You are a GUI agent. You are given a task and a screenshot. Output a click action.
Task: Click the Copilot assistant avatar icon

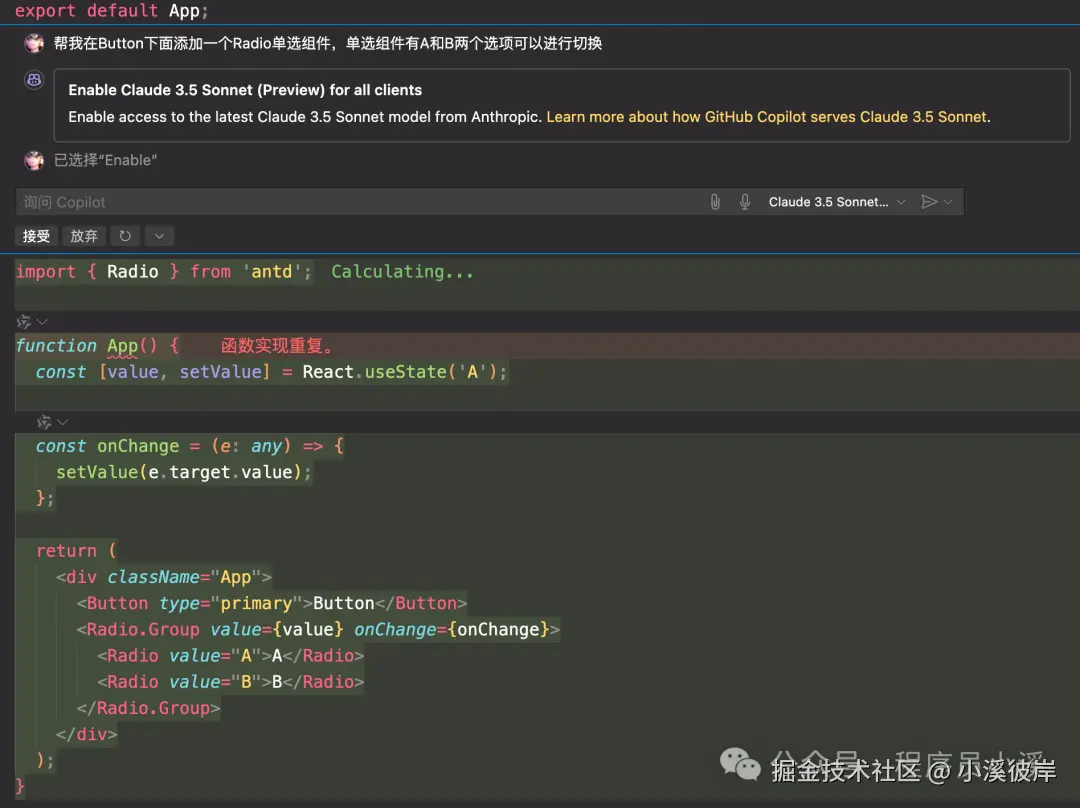coord(33,79)
